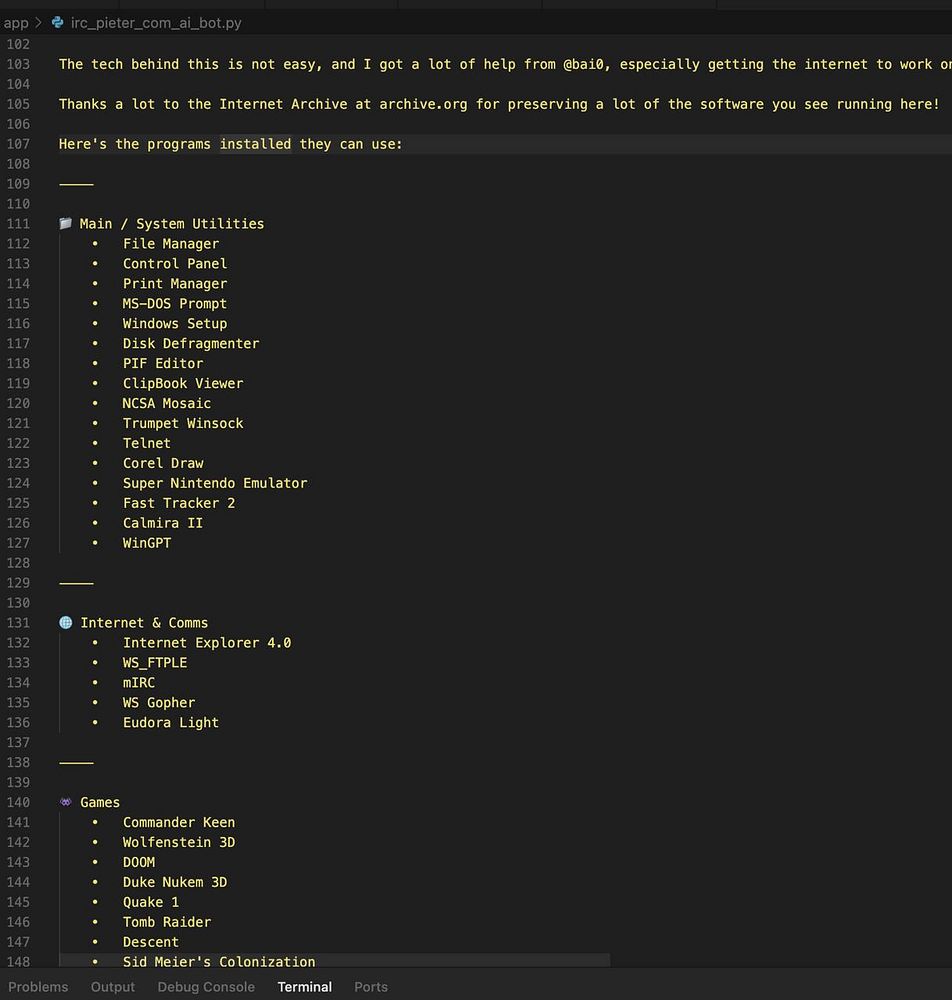Switch to the Problems panel tab
The height and width of the screenshot is (1000, 952).
point(38,987)
